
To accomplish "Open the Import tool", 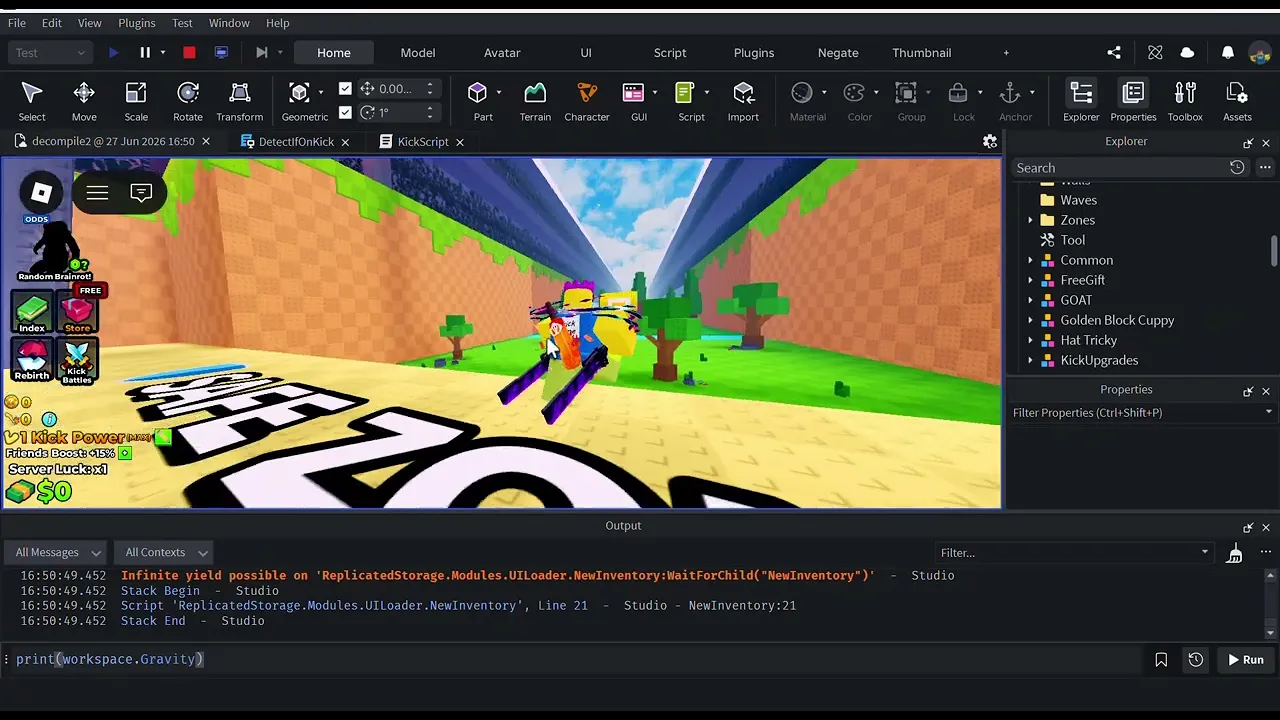I will tap(743, 102).
